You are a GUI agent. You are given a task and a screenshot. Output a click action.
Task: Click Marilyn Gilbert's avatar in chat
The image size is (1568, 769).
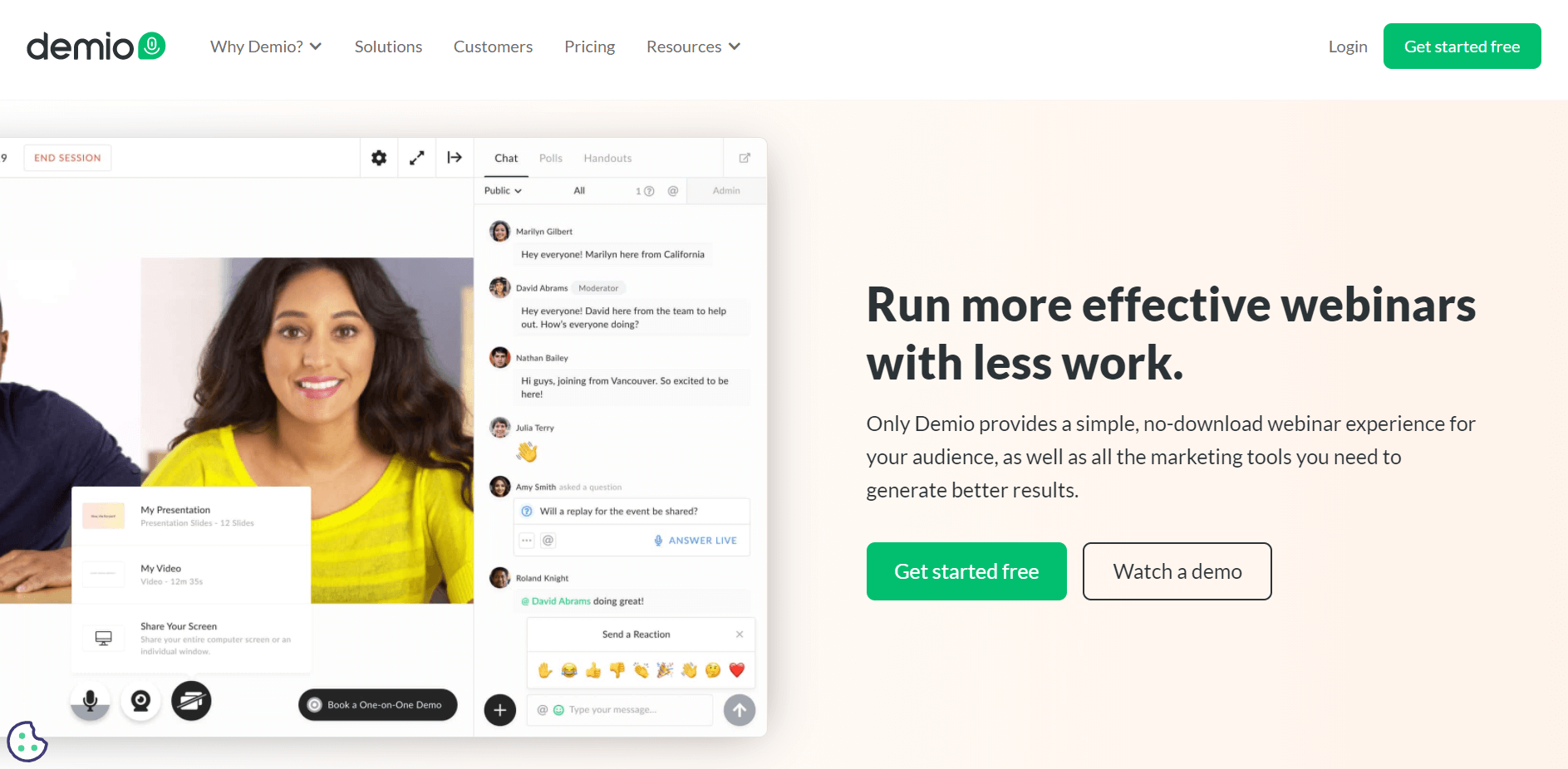click(499, 231)
